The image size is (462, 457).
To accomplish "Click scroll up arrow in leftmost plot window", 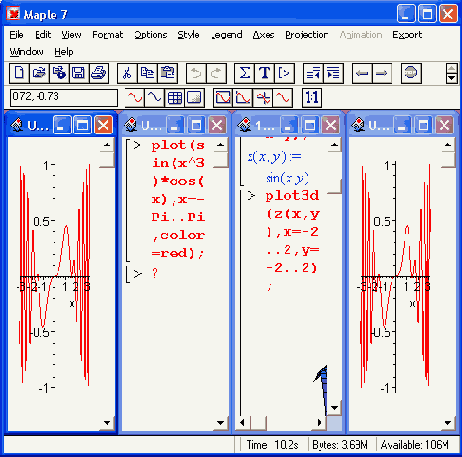I will 107,145.
